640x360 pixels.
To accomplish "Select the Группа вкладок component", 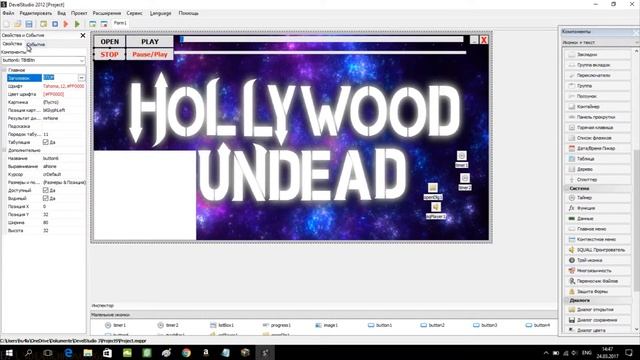I will point(598,65).
